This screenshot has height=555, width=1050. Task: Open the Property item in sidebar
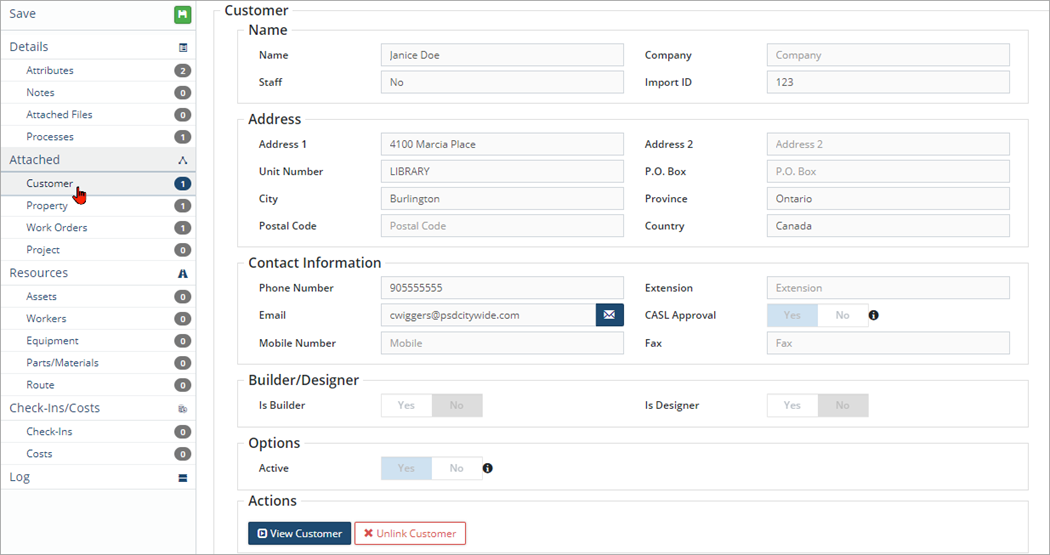click(47, 206)
